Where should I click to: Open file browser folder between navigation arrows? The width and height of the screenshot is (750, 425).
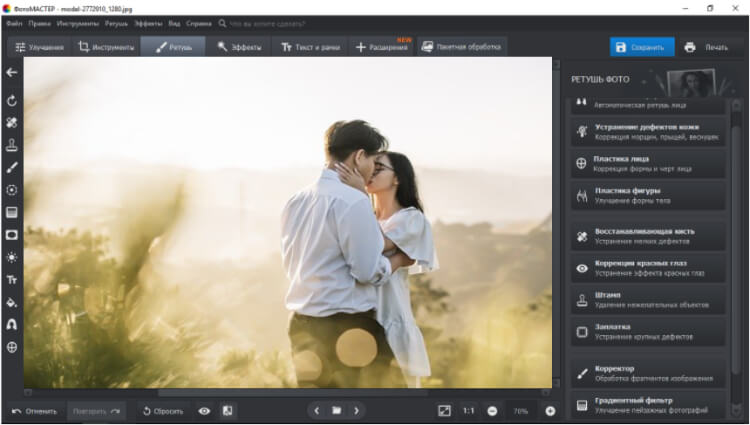337,411
